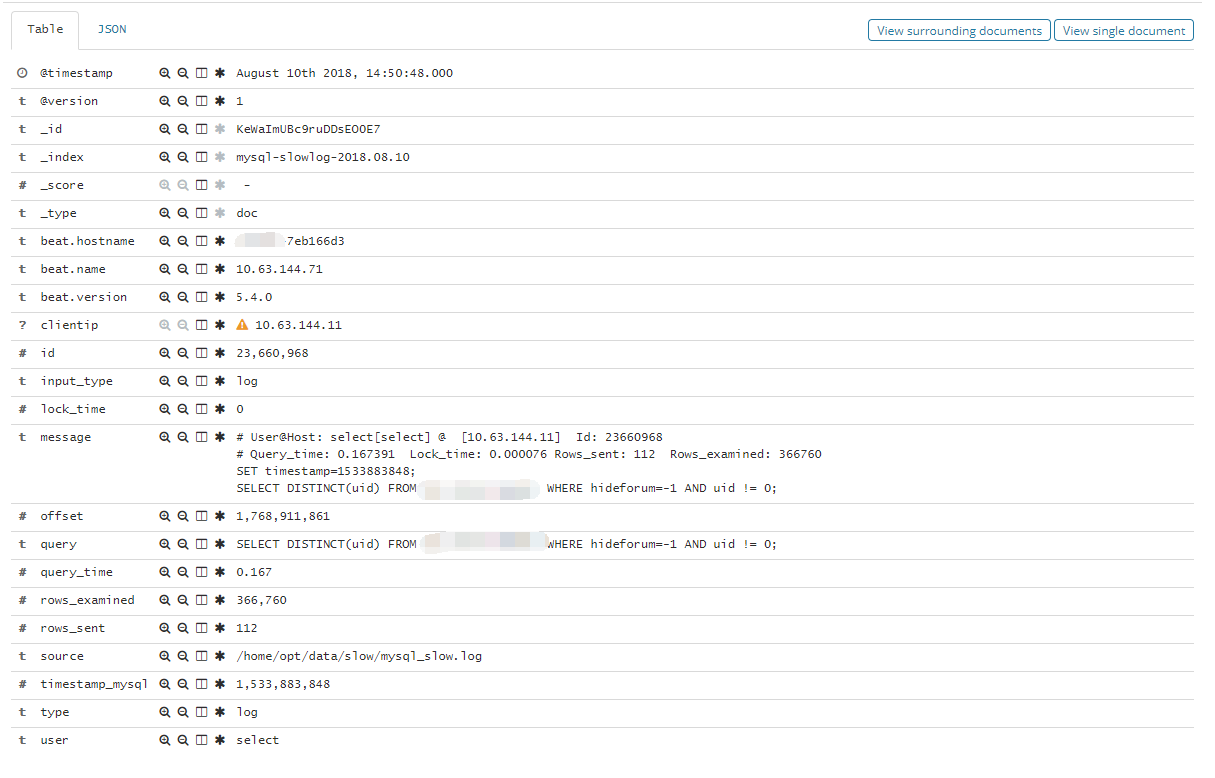Open View single document
This screenshot has height=778, width=1215.
pos(1124,31)
